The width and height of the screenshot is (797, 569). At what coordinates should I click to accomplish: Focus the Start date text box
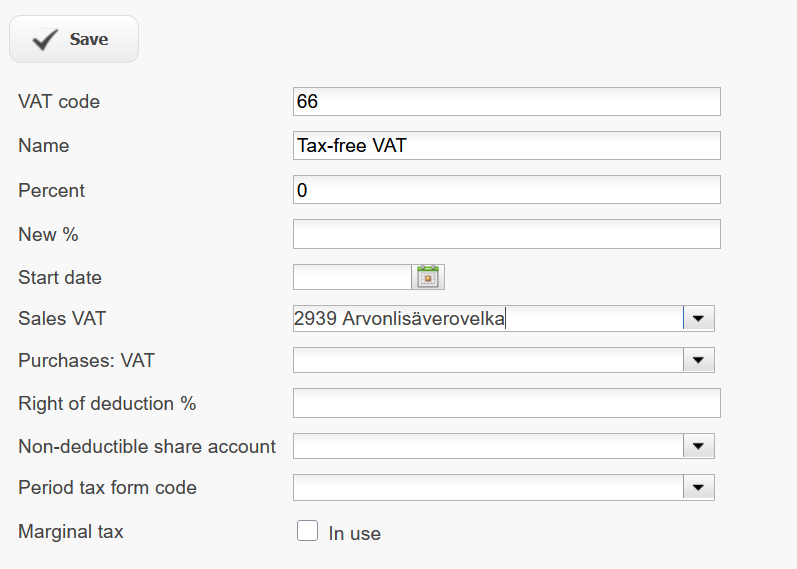pos(352,277)
